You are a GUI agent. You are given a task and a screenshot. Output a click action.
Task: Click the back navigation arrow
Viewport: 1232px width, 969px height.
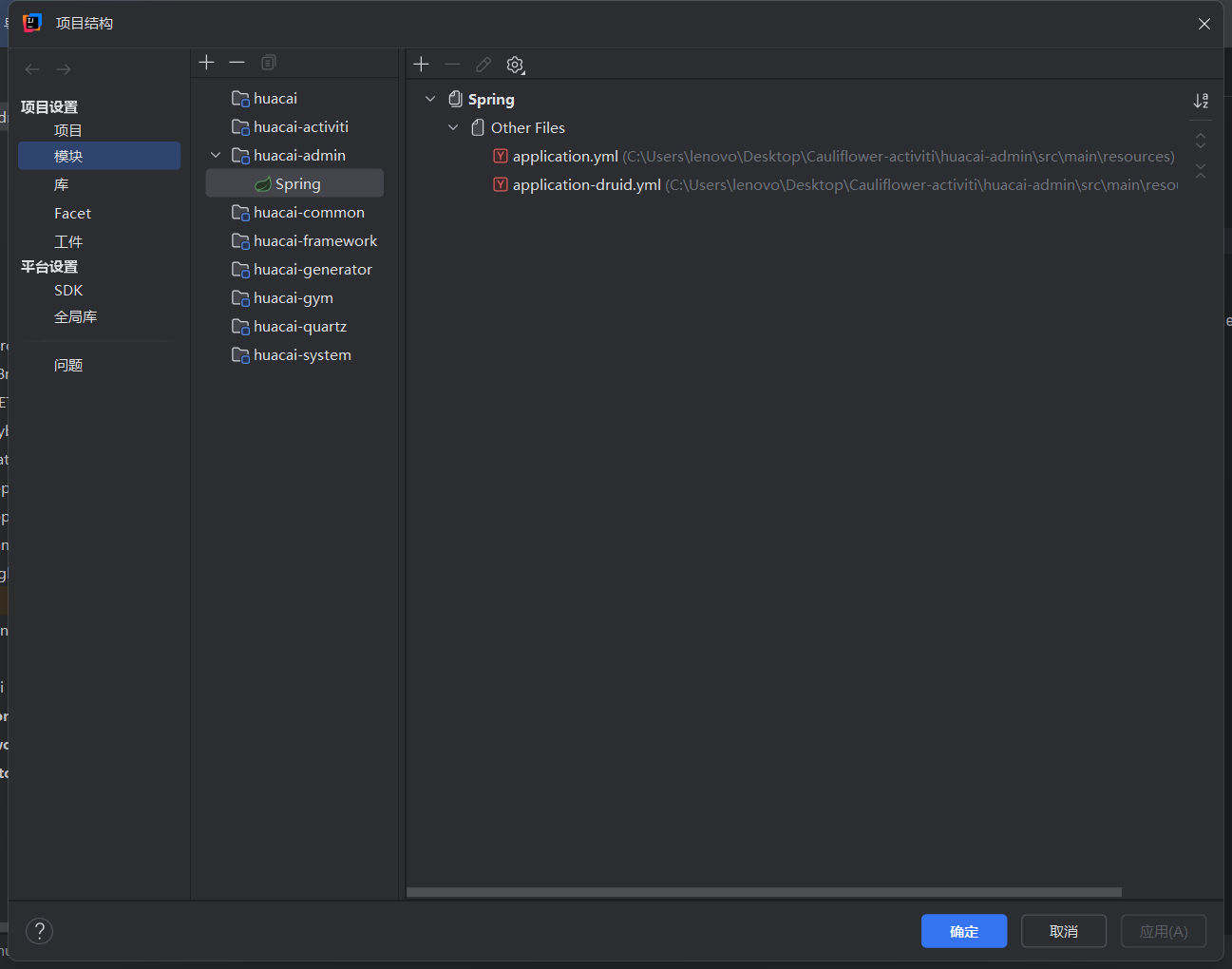point(32,69)
